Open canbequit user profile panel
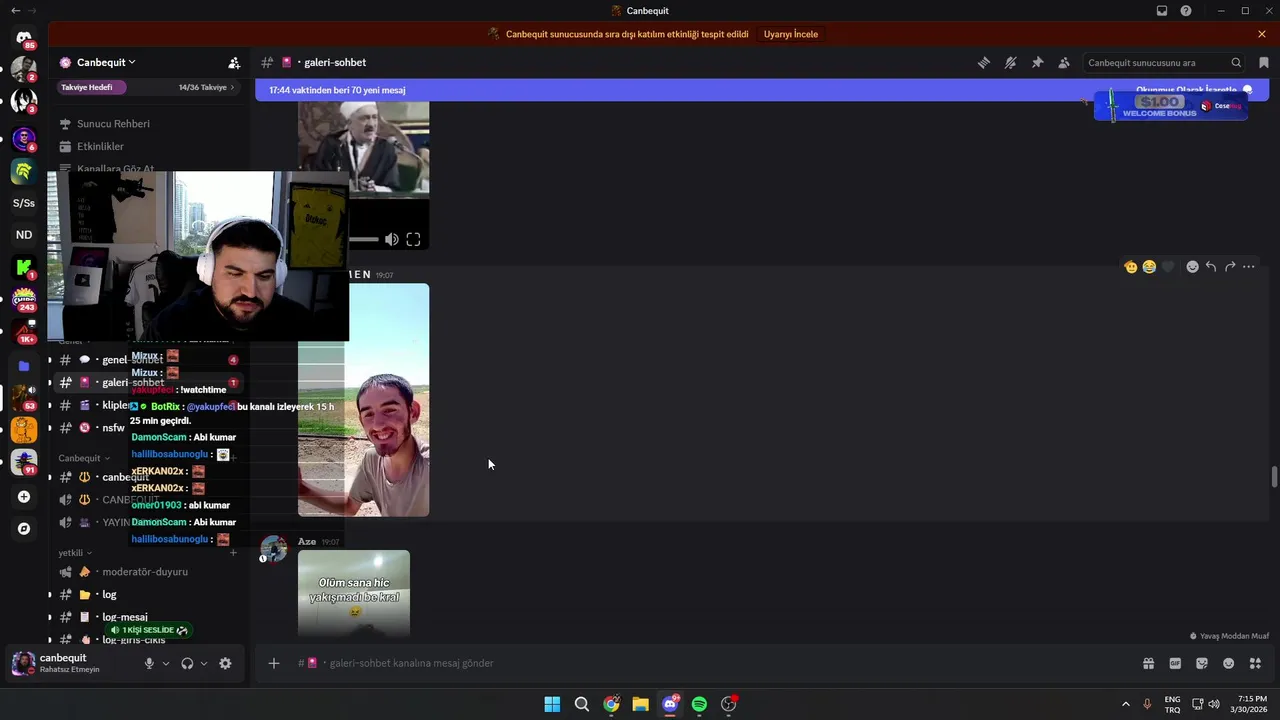The image size is (1280, 720). (70, 663)
